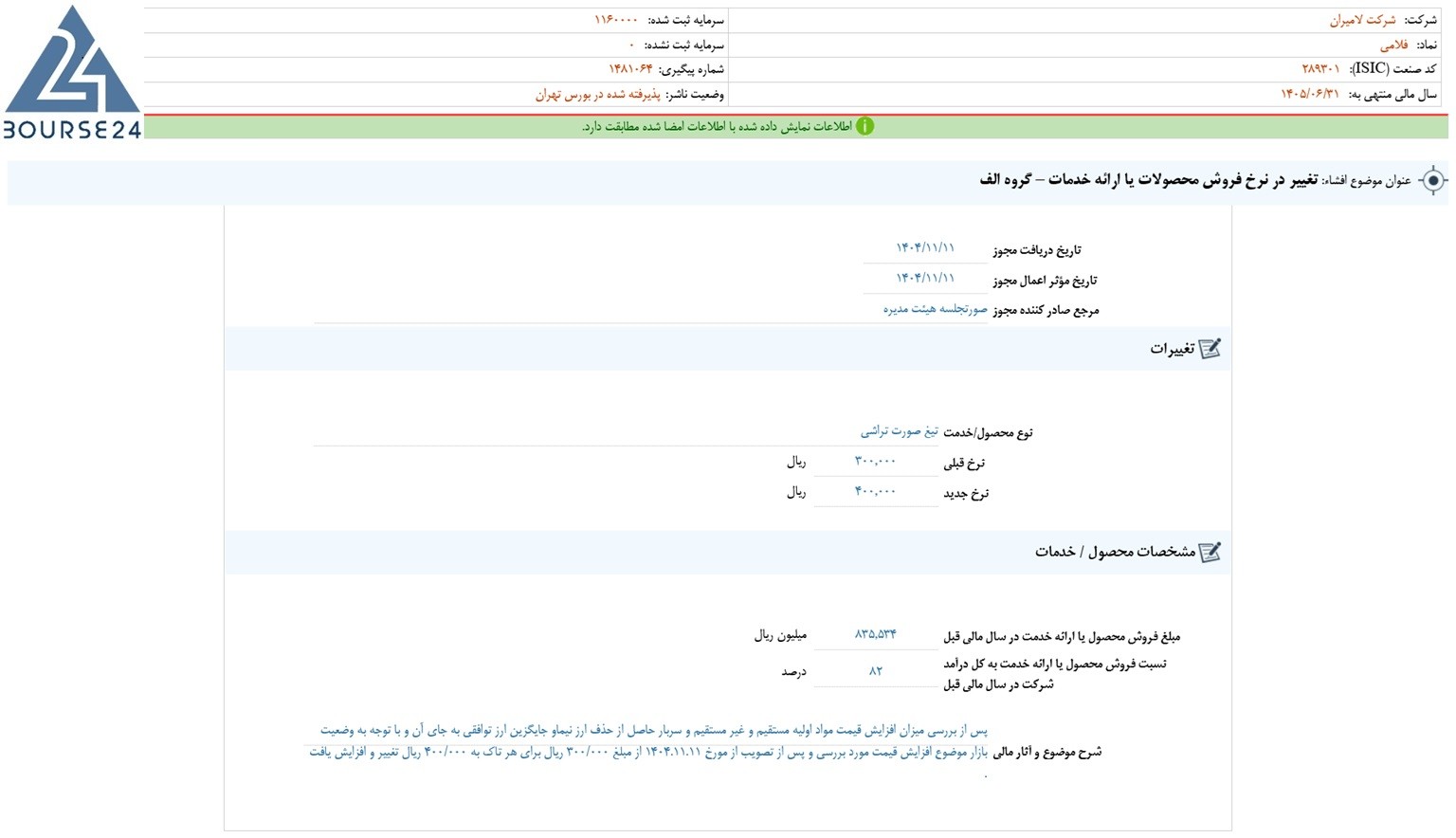Click the green signed-information confirmation message

[717, 127]
